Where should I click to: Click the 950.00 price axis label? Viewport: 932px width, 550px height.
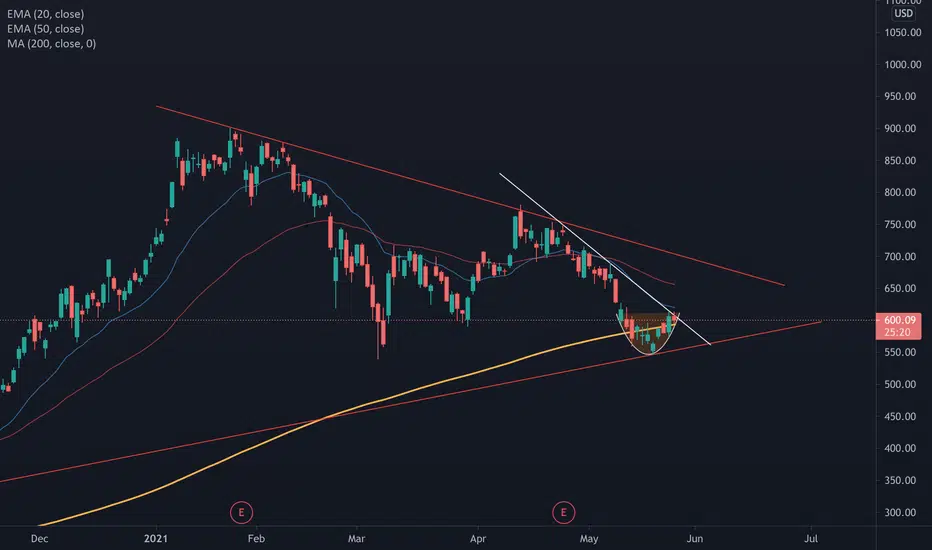[x=900, y=96]
